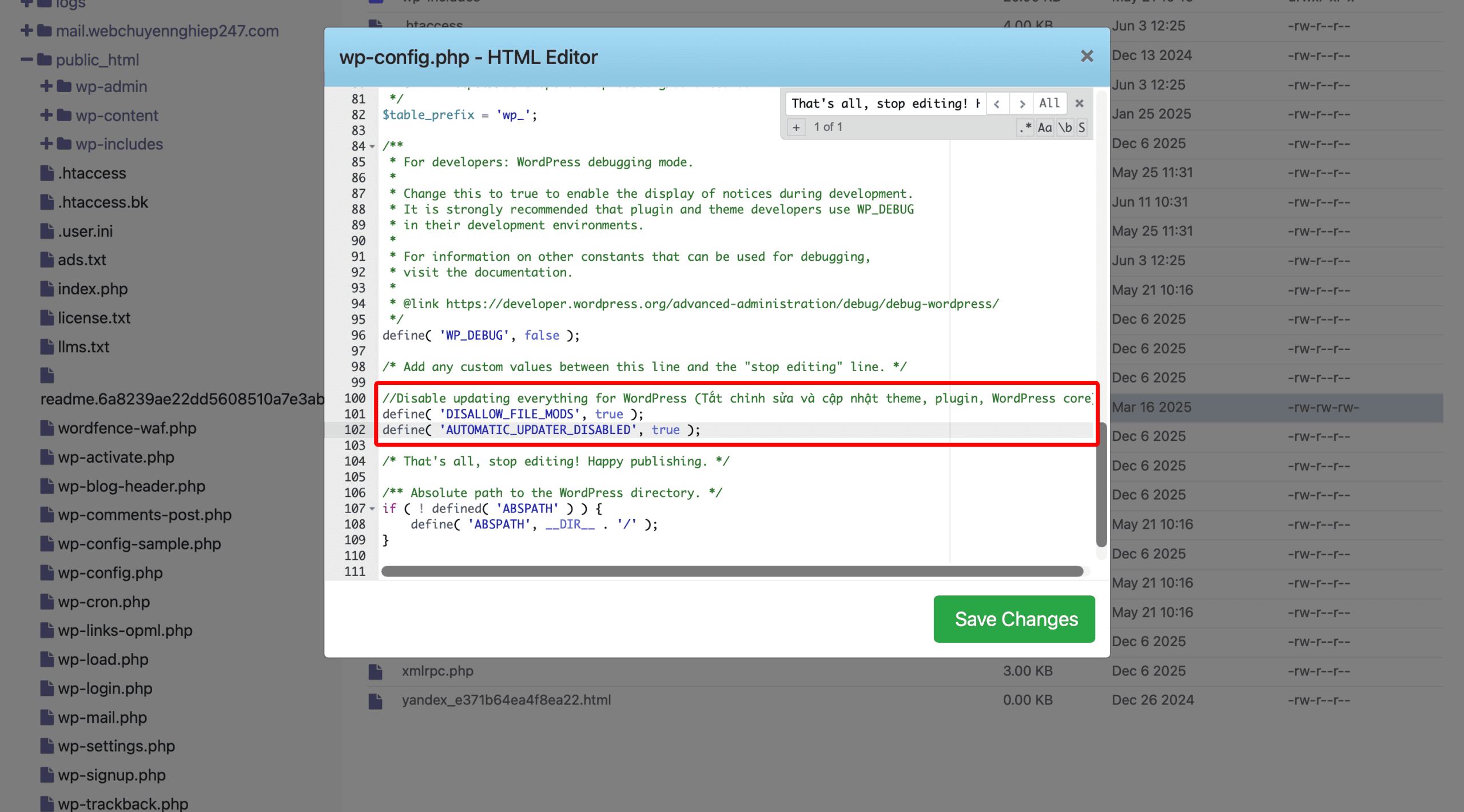Select wp-comments-post.php file icon
This screenshot has width=1464, height=812.
47,515
